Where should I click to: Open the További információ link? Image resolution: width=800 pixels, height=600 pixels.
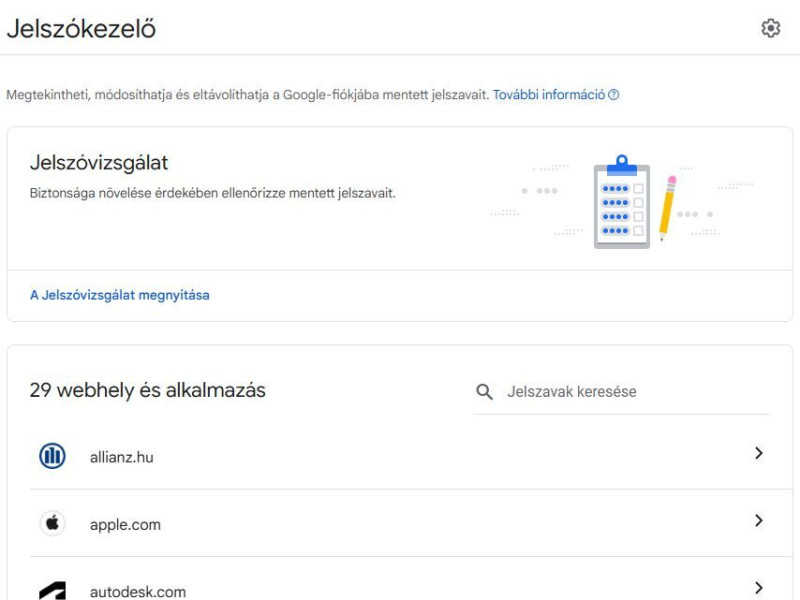(548, 95)
